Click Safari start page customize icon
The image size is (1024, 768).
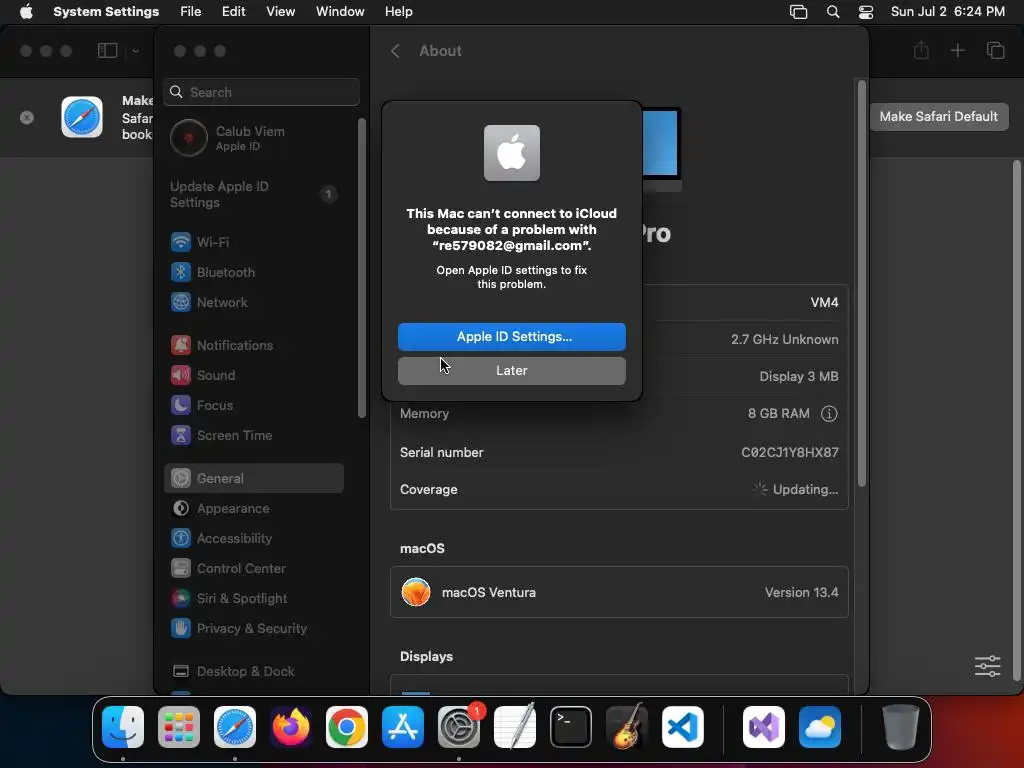(x=987, y=666)
